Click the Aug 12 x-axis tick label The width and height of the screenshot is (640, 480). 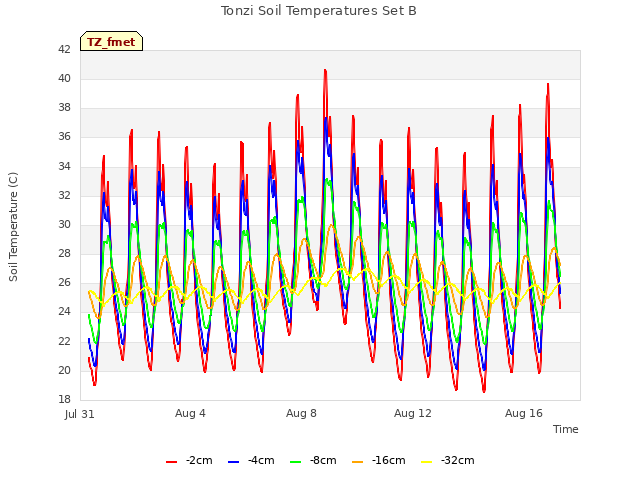(413, 413)
